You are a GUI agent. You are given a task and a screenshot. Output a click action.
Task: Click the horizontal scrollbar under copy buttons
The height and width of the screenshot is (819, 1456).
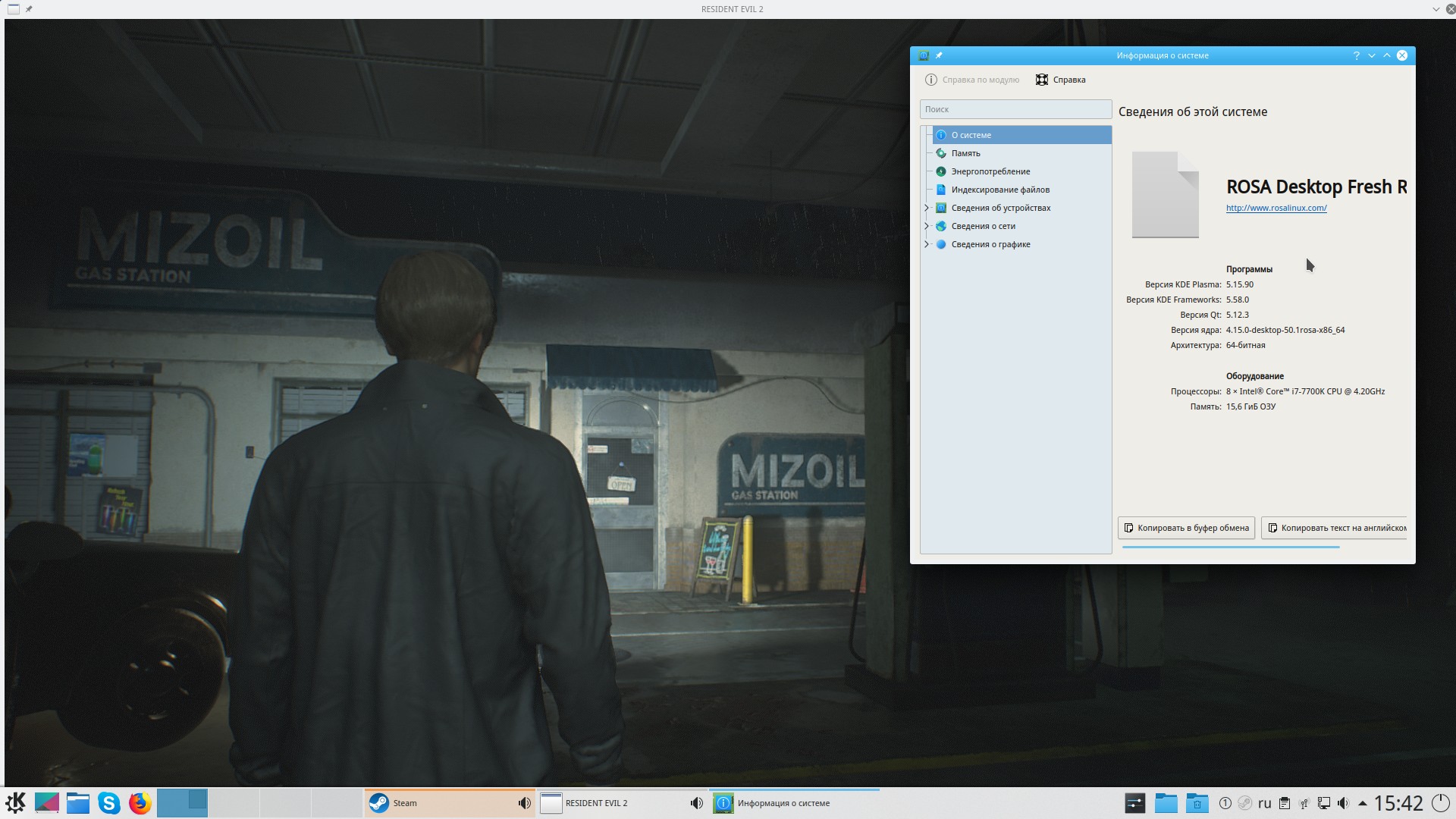coord(1230,547)
